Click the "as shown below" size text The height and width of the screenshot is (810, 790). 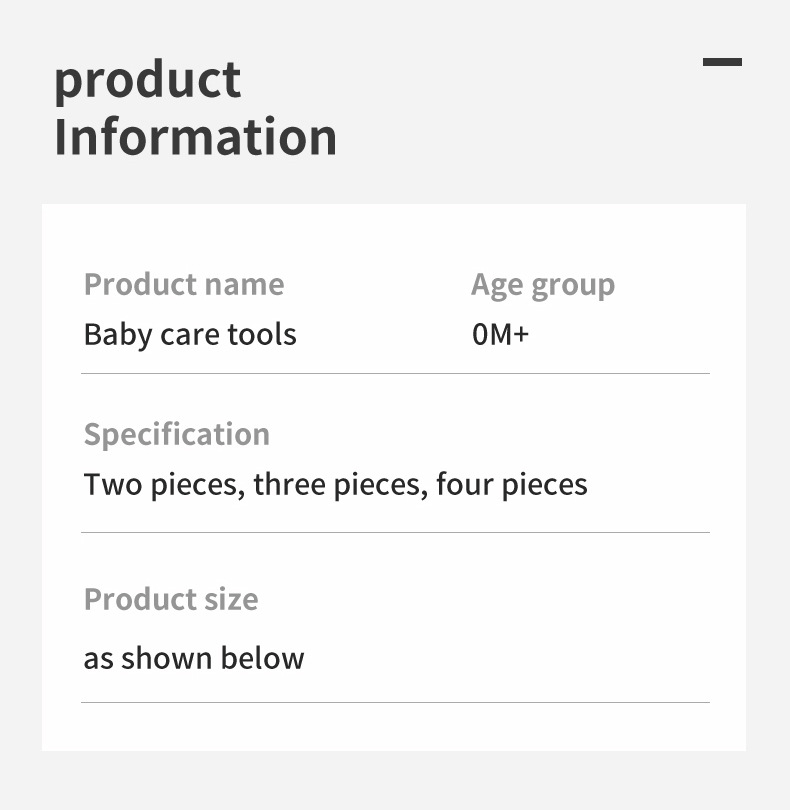(x=194, y=659)
